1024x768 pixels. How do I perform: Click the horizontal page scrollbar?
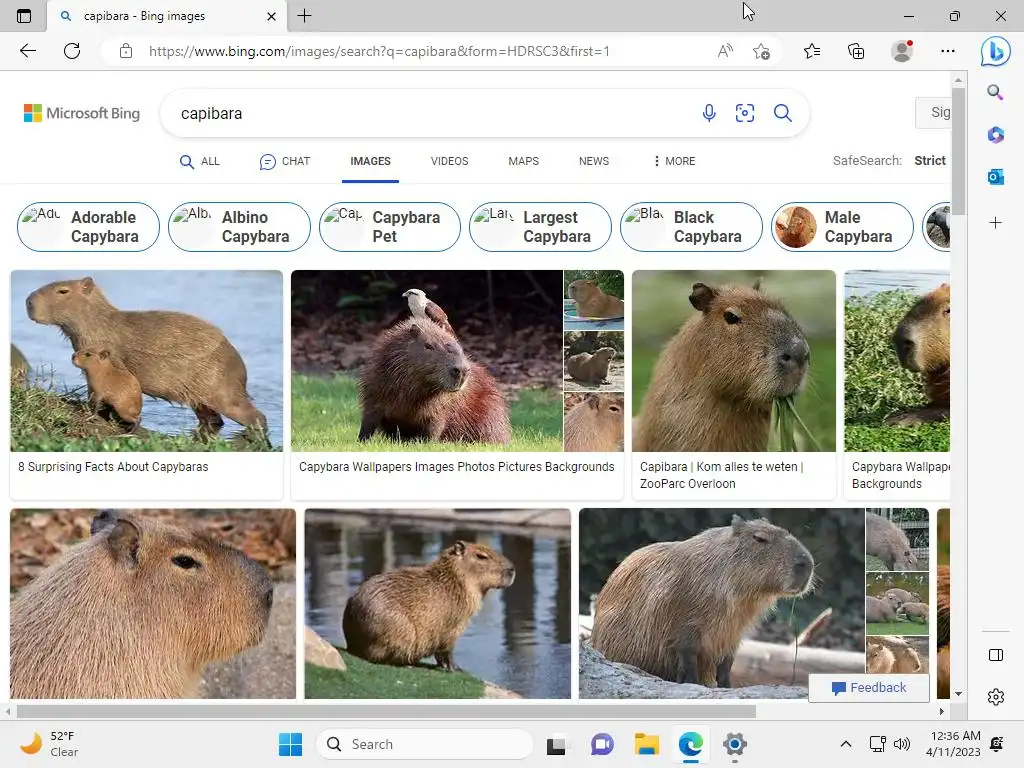(x=387, y=711)
